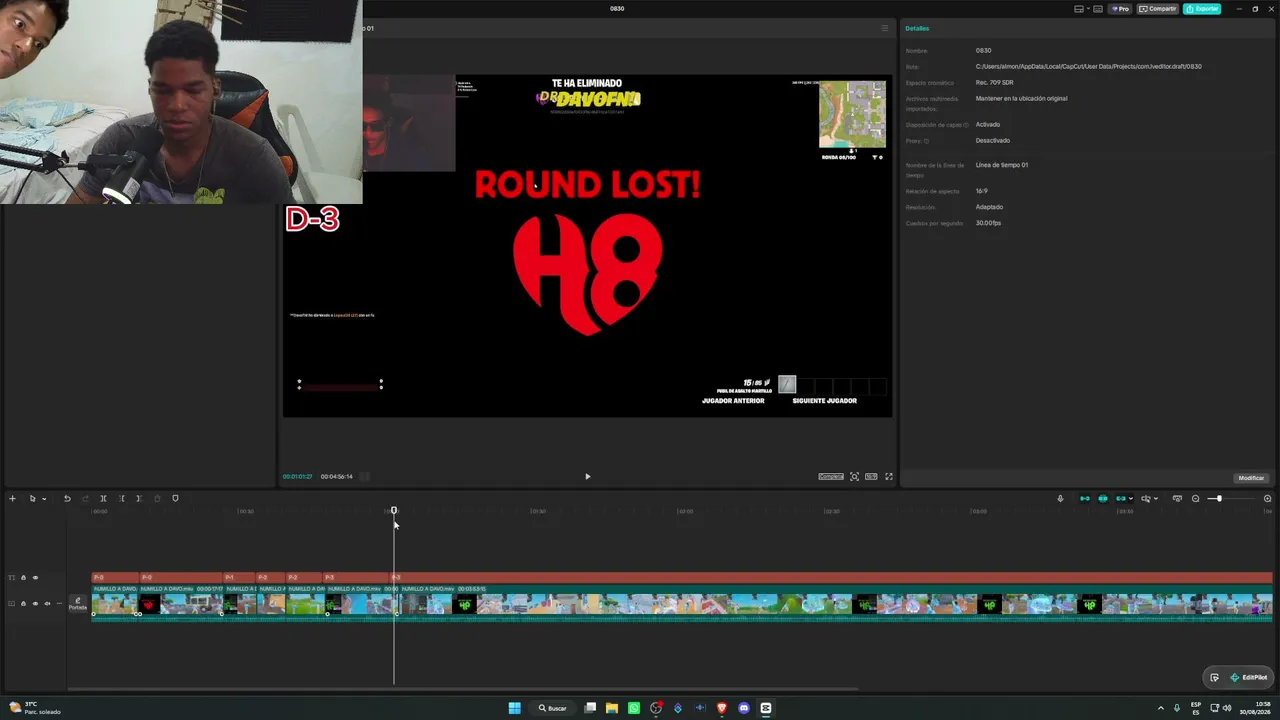Delete right of playhead tool
Screen dimensions: 1280x720
tap(139, 498)
